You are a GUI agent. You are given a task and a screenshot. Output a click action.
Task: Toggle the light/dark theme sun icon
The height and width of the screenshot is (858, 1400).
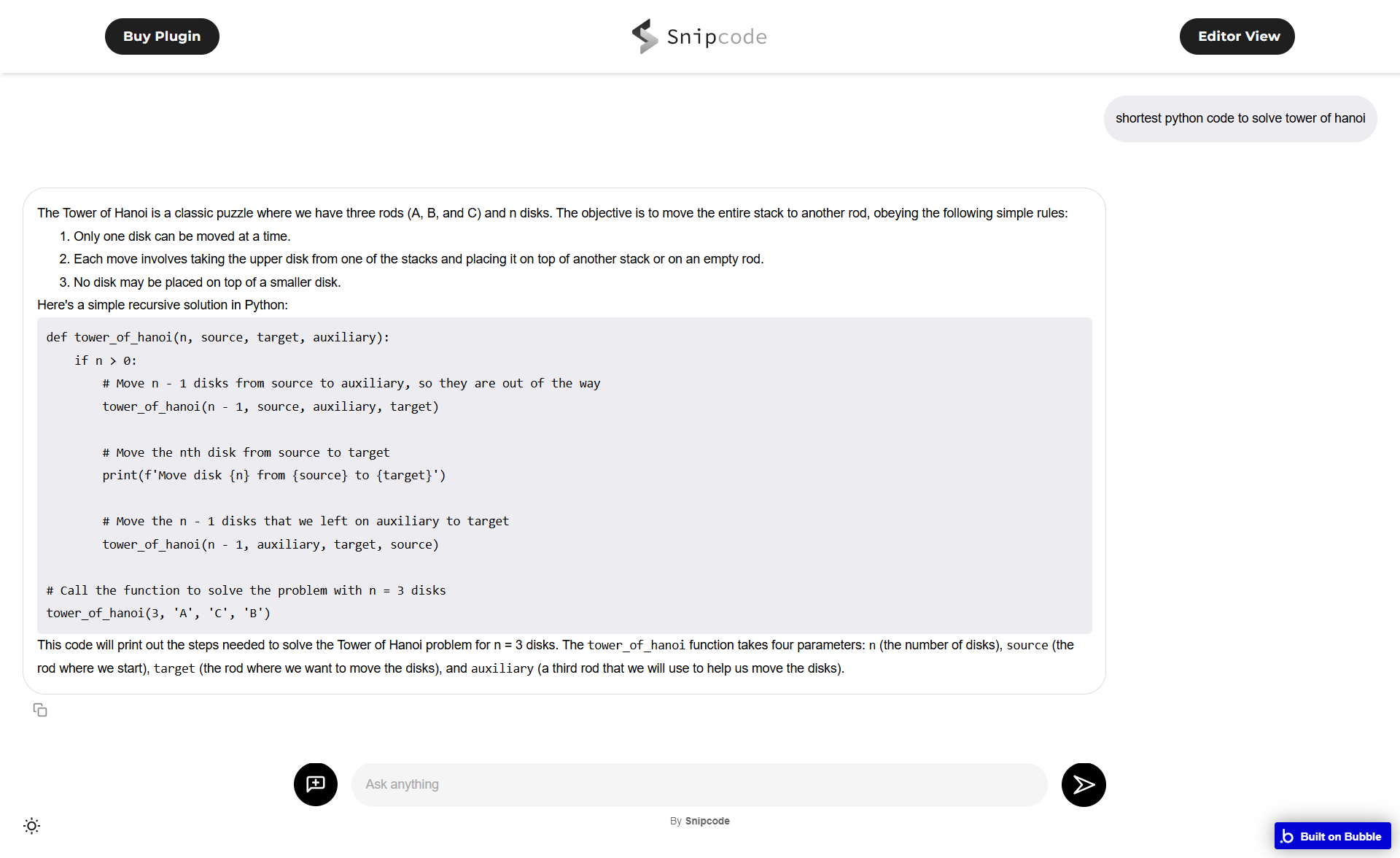click(31, 826)
